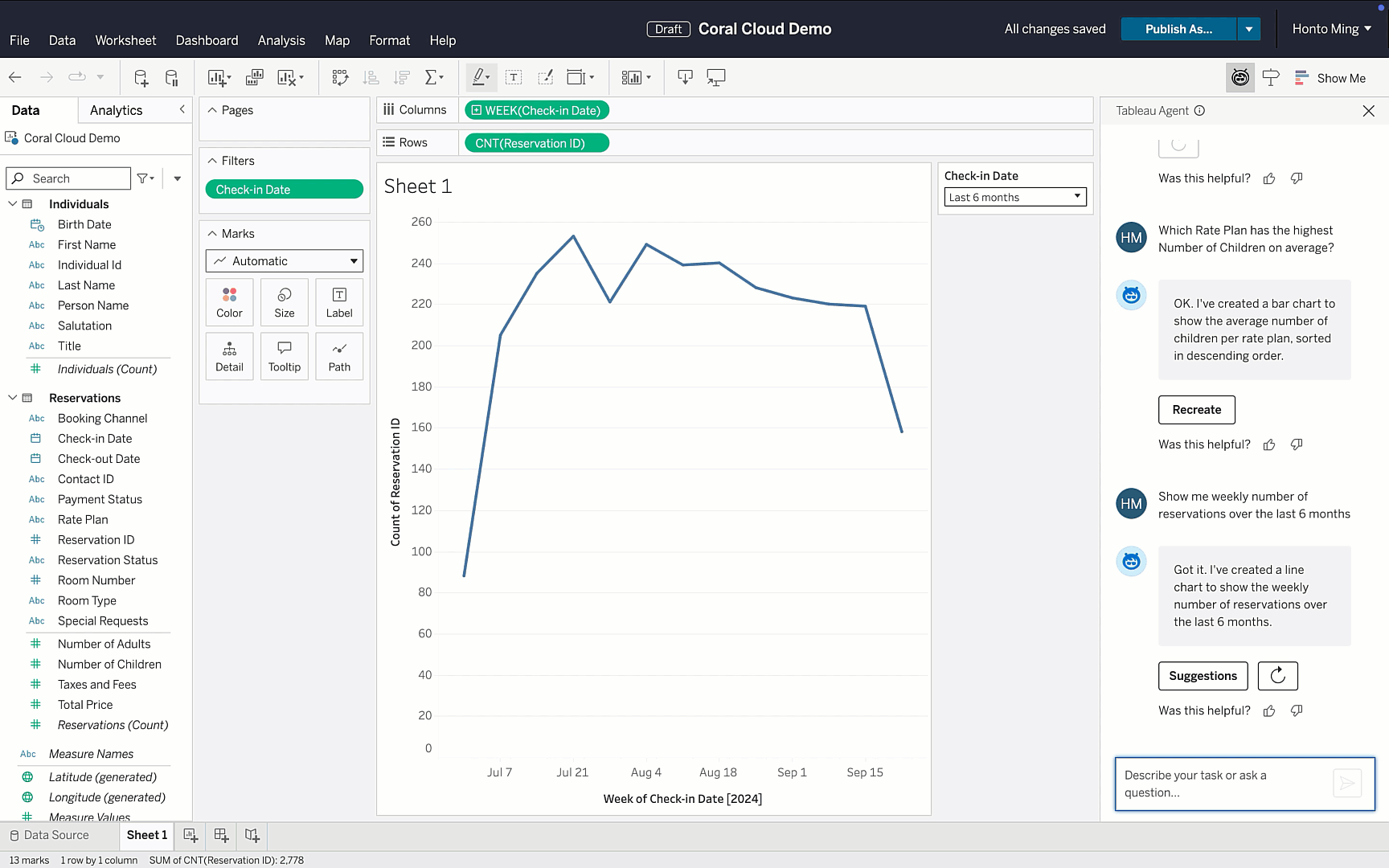The height and width of the screenshot is (868, 1389).
Task: Collapse the Individuals table group
Action: tap(13, 204)
